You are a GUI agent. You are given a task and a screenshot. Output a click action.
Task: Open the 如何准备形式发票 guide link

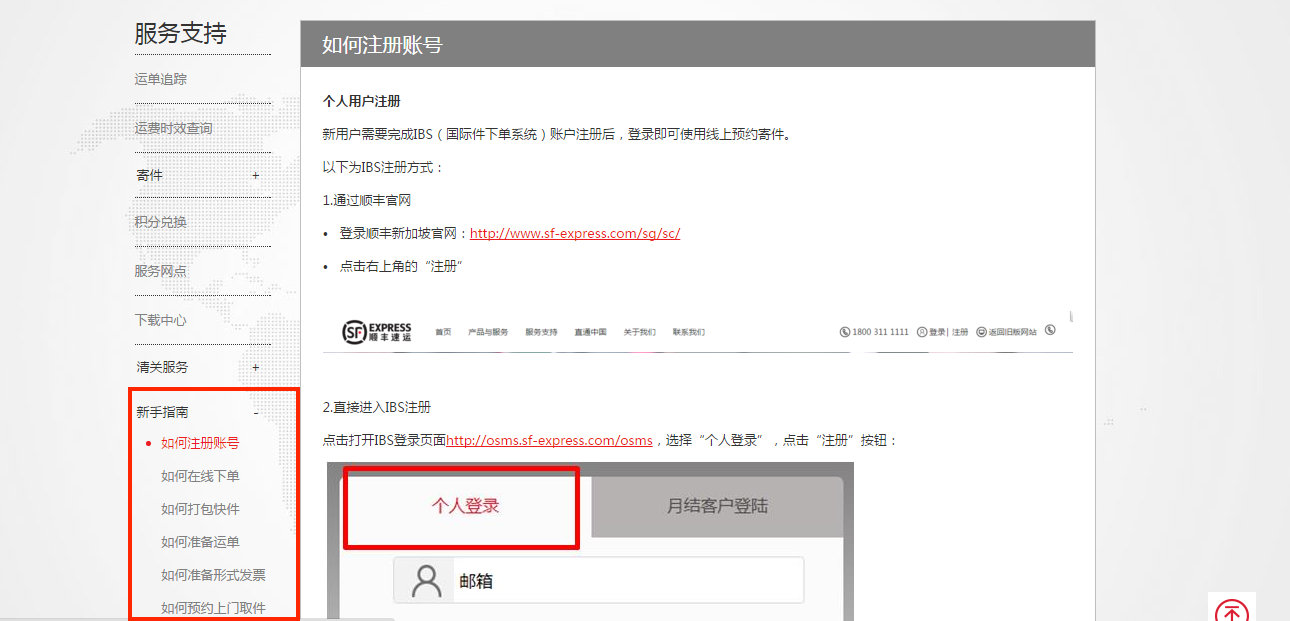pyautogui.click(x=213, y=575)
